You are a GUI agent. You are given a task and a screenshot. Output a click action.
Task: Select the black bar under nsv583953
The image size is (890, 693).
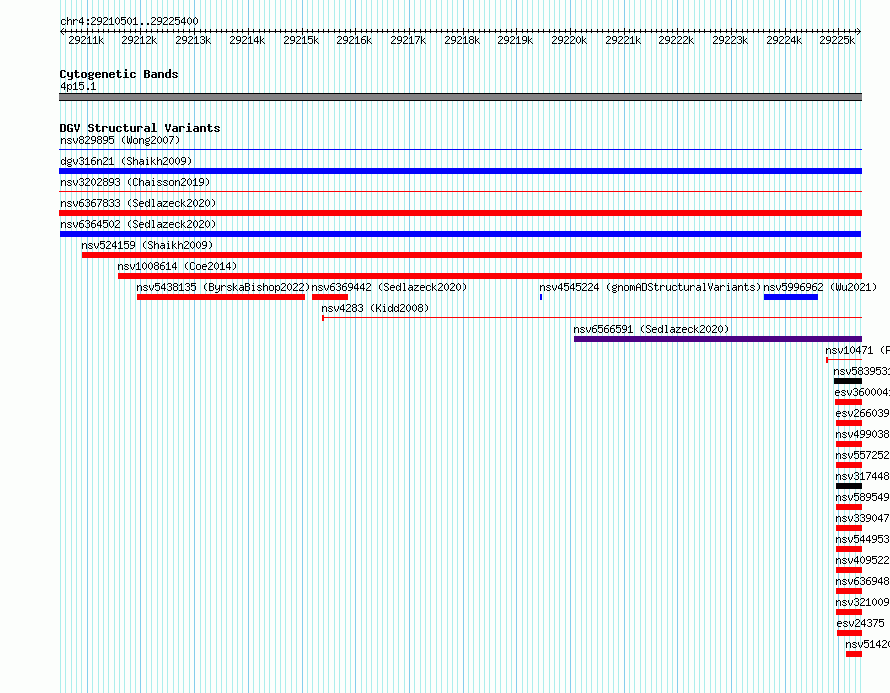pyautogui.click(x=848, y=381)
